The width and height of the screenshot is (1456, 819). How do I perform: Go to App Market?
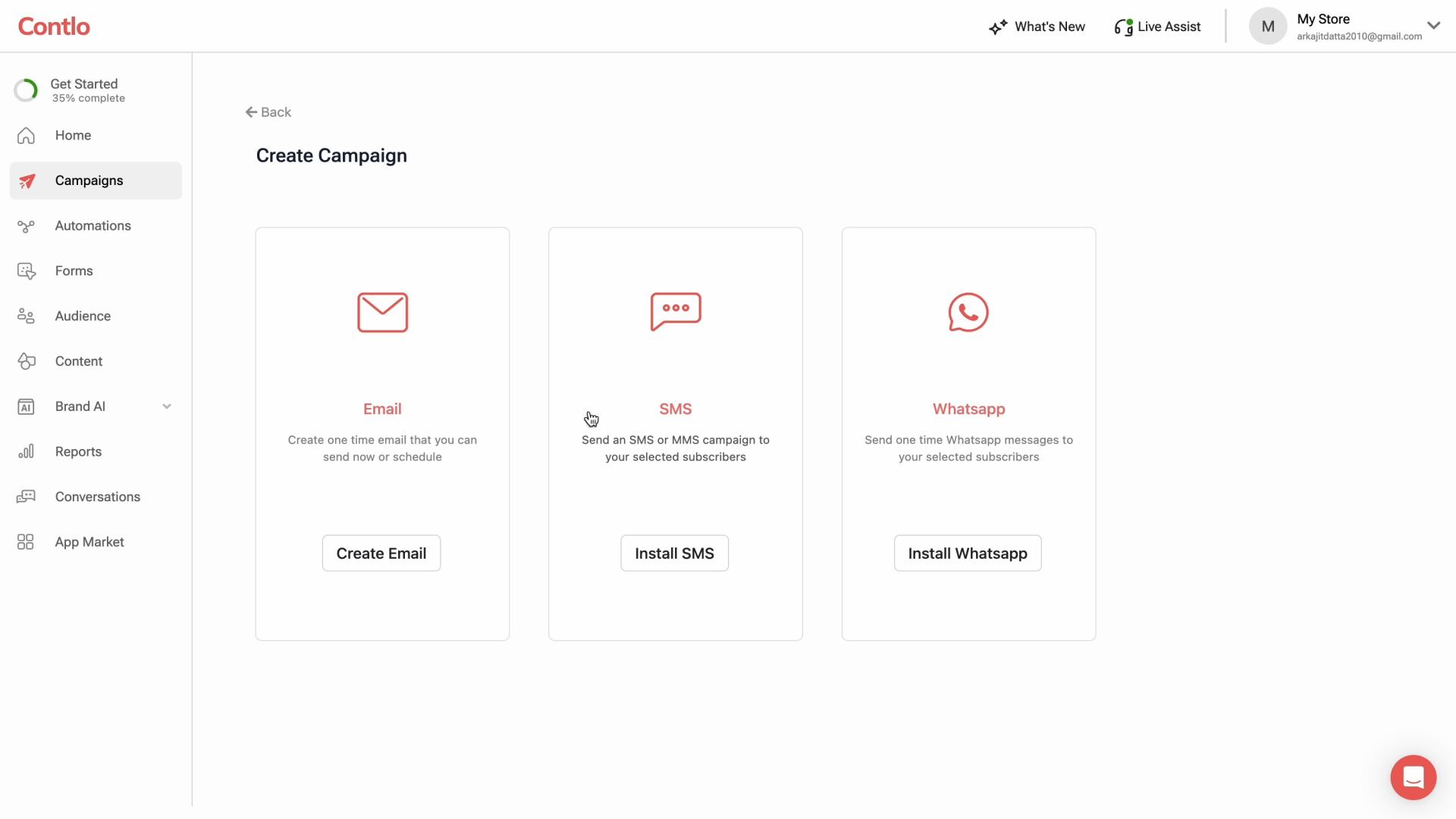pos(96,542)
